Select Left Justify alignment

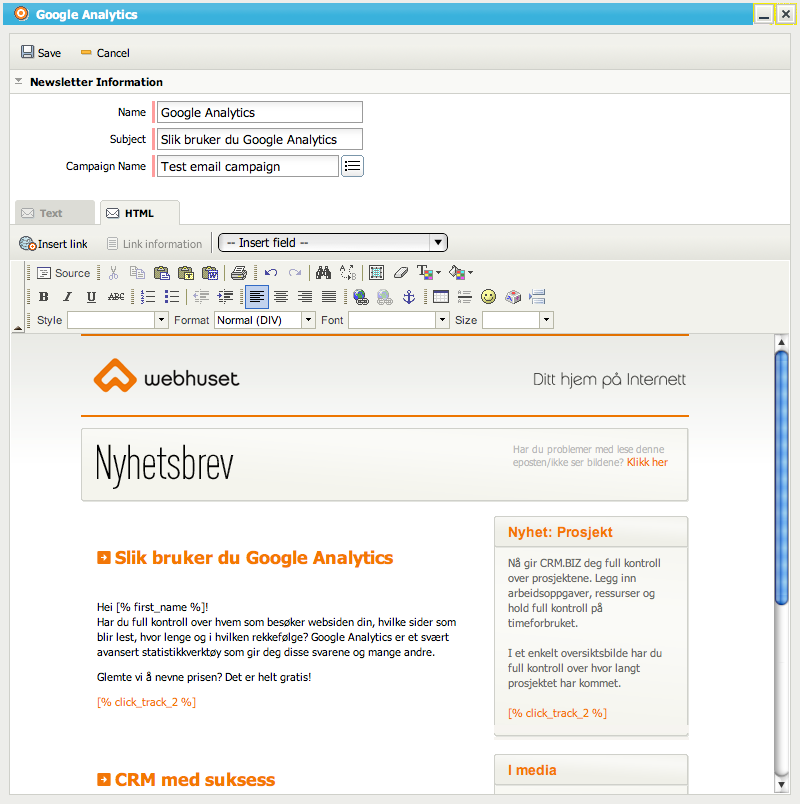pyautogui.click(x=257, y=297)
